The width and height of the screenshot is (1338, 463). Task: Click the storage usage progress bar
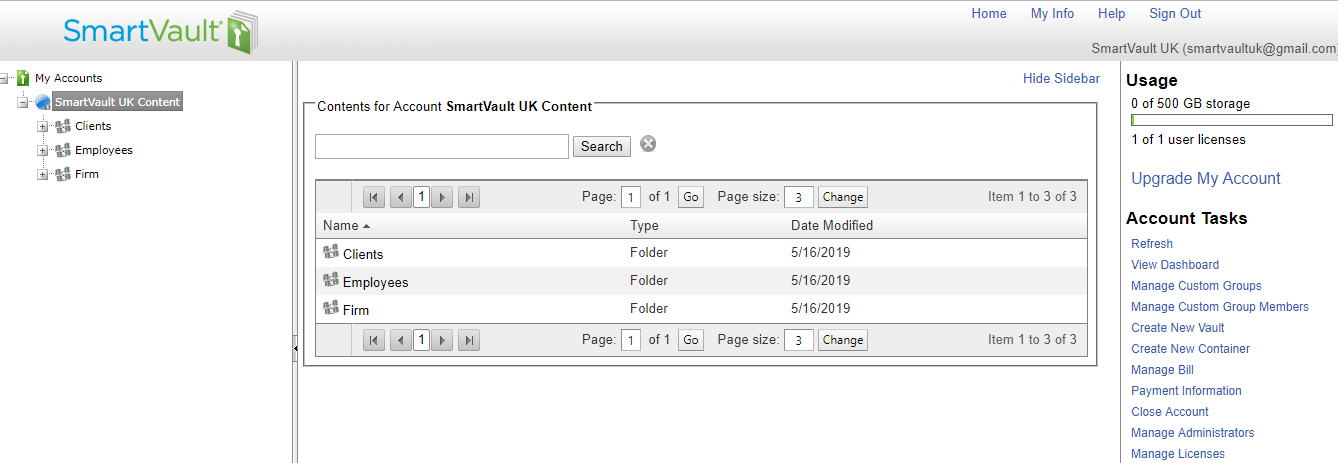[1231, 121]
